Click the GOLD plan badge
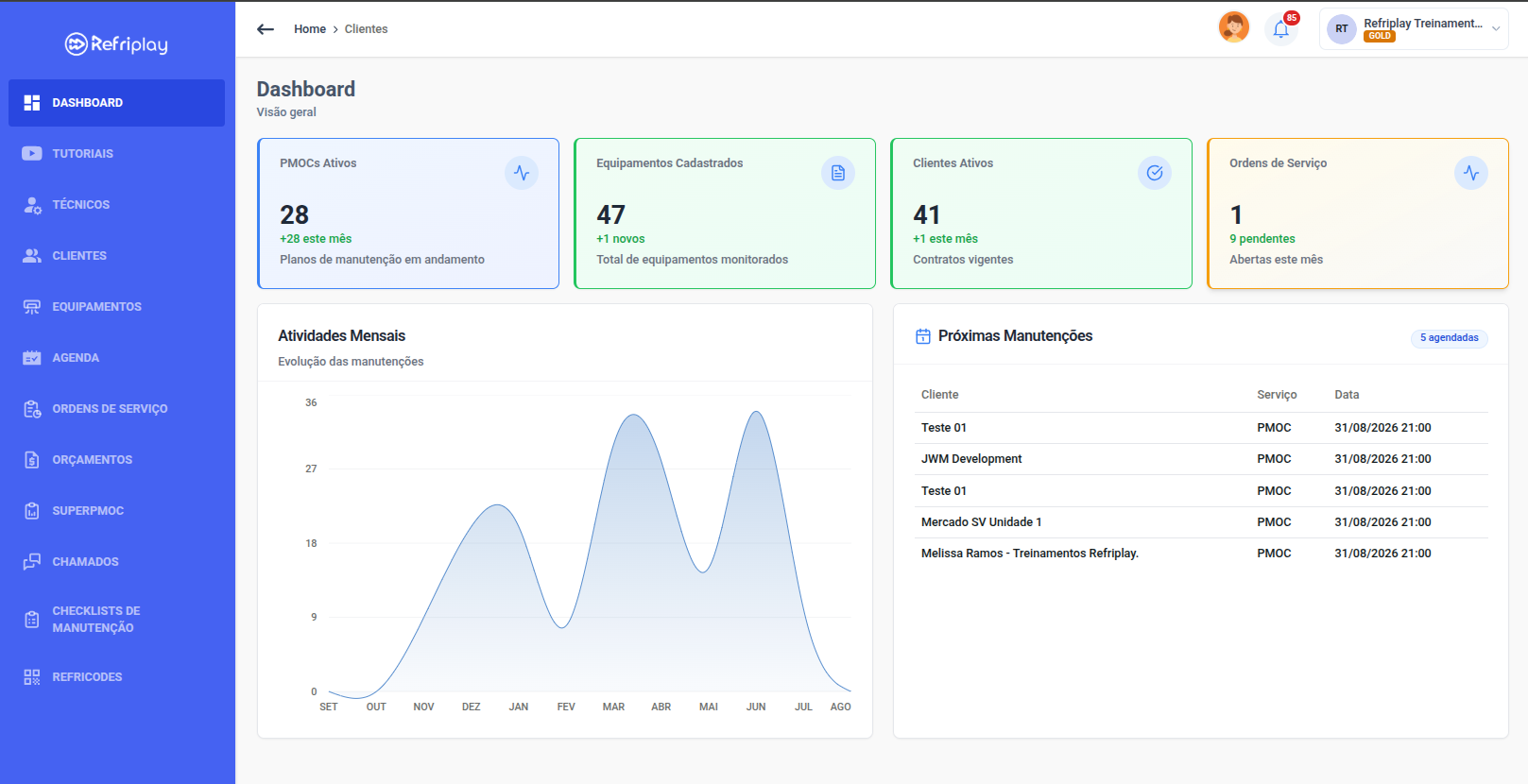1528x784 pixels. tap(1380, 37)
